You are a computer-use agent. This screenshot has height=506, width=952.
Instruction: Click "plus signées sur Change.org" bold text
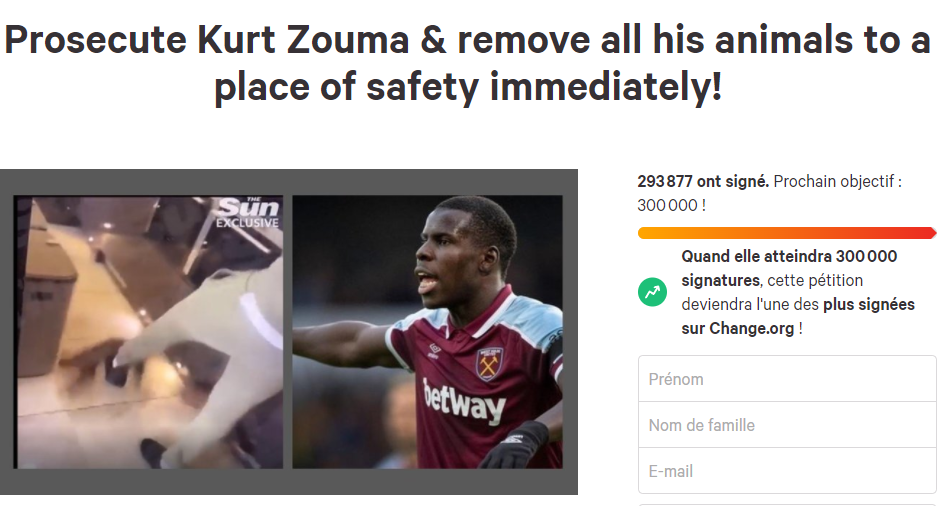pyautogui.click(x=798, y=316)
